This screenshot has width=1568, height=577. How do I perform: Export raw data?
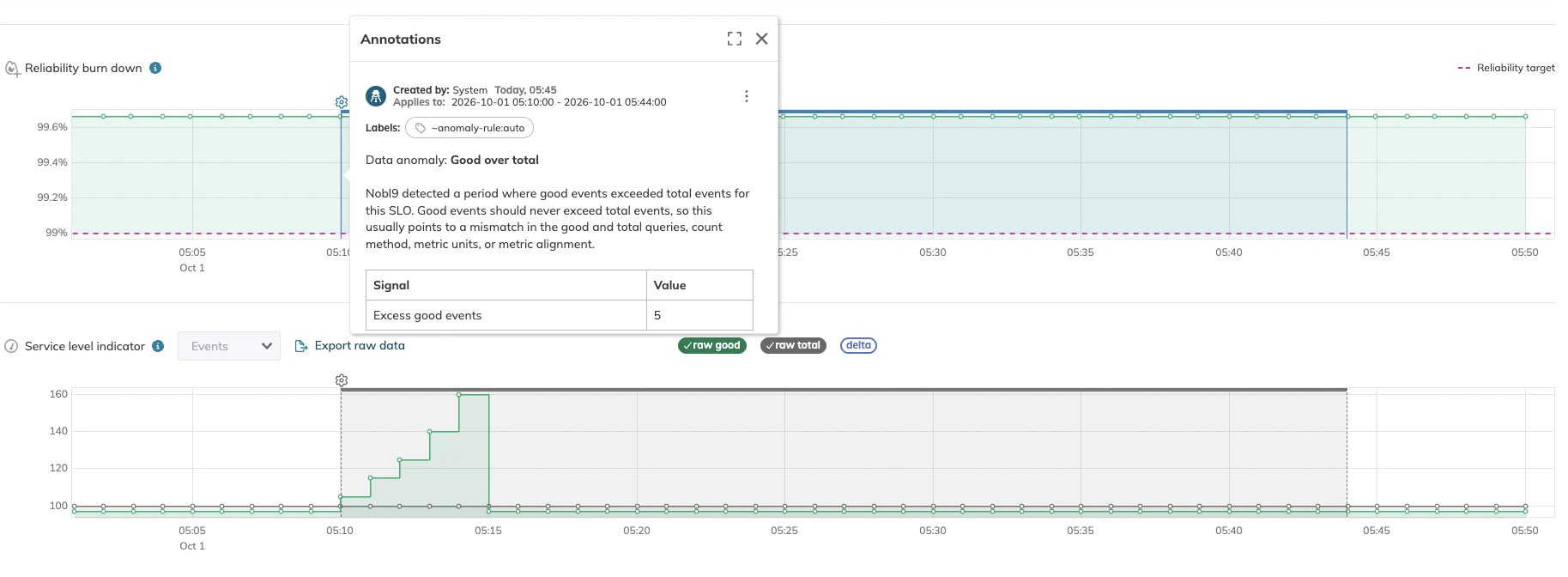350,345
